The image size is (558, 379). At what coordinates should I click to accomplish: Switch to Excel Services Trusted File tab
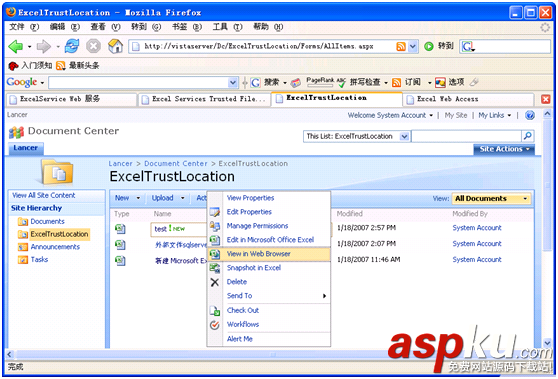tap(204, 99)
